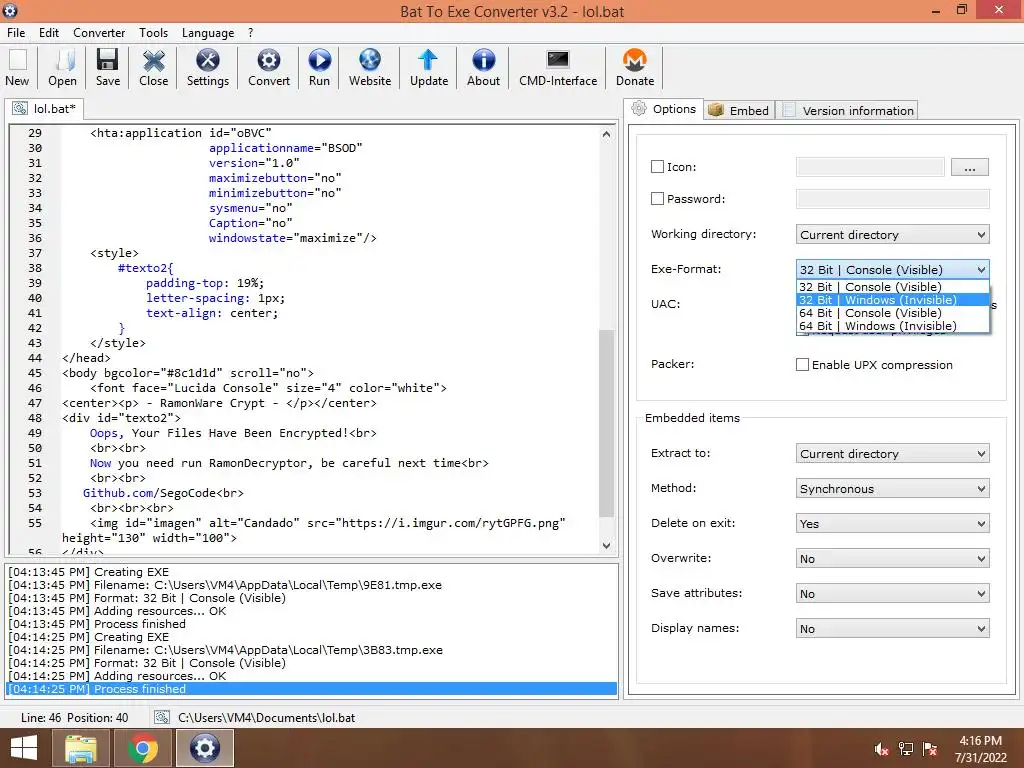The height and width of the screenshot is (768, 1024).
Task: Select the log line with 9E81.tmp.exe filename
Action: click(225, 585)
